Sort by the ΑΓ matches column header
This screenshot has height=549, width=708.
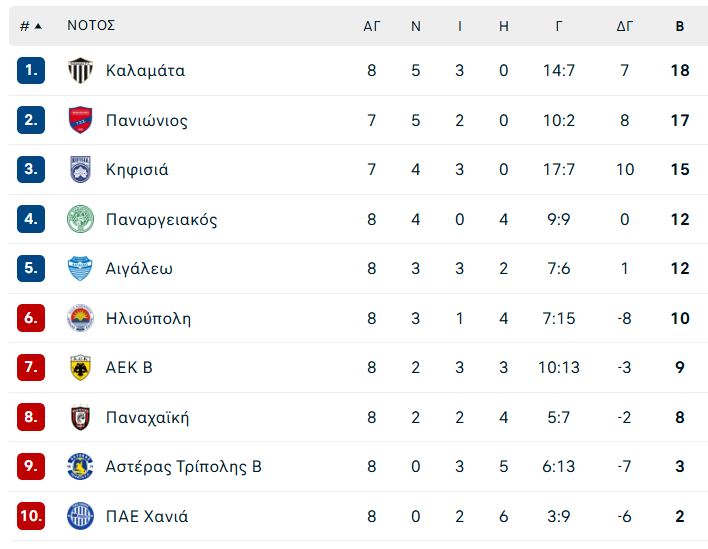(x=372, y=26)
